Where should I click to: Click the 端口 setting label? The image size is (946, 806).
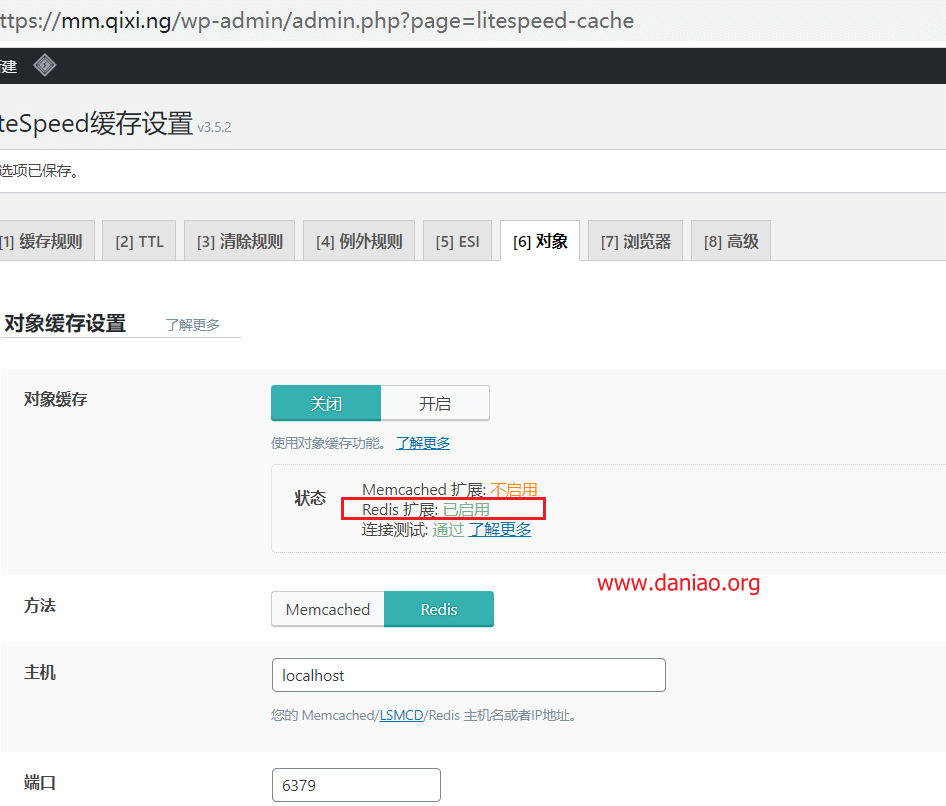pos(40,782)
